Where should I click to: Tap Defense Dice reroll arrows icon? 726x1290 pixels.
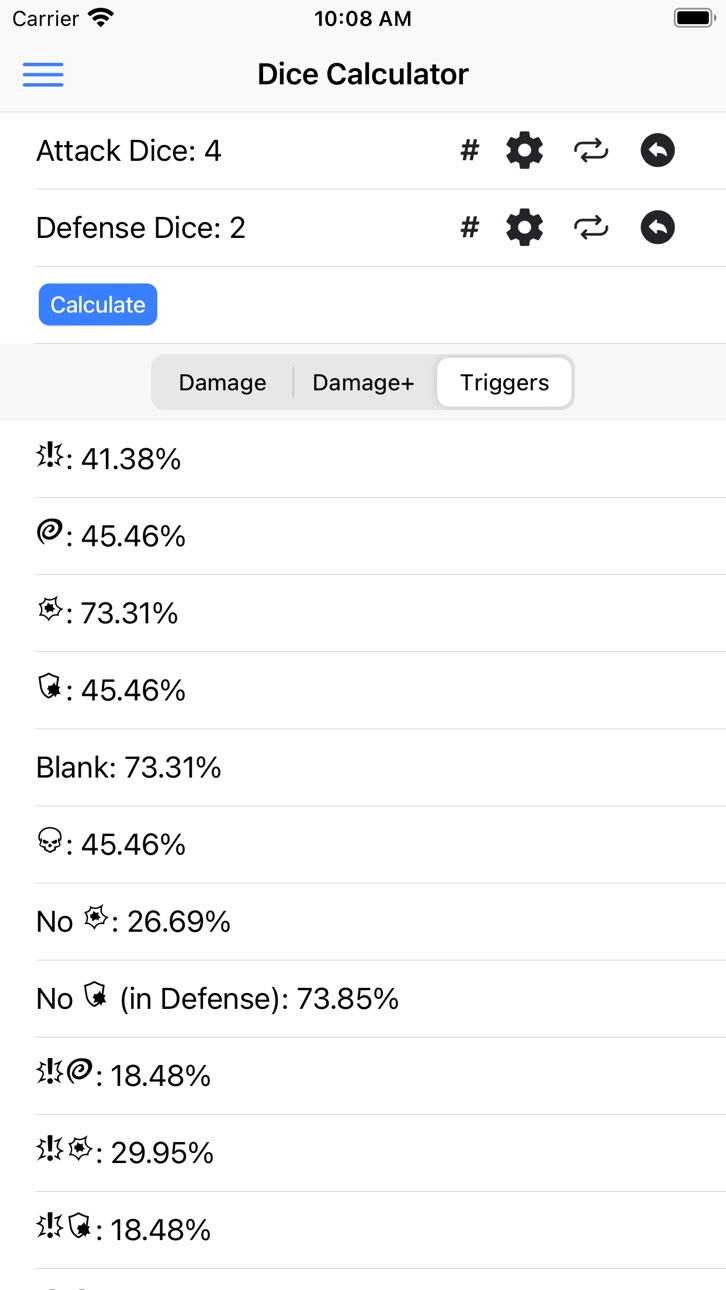pyautogui.click(x=591, y=228)
